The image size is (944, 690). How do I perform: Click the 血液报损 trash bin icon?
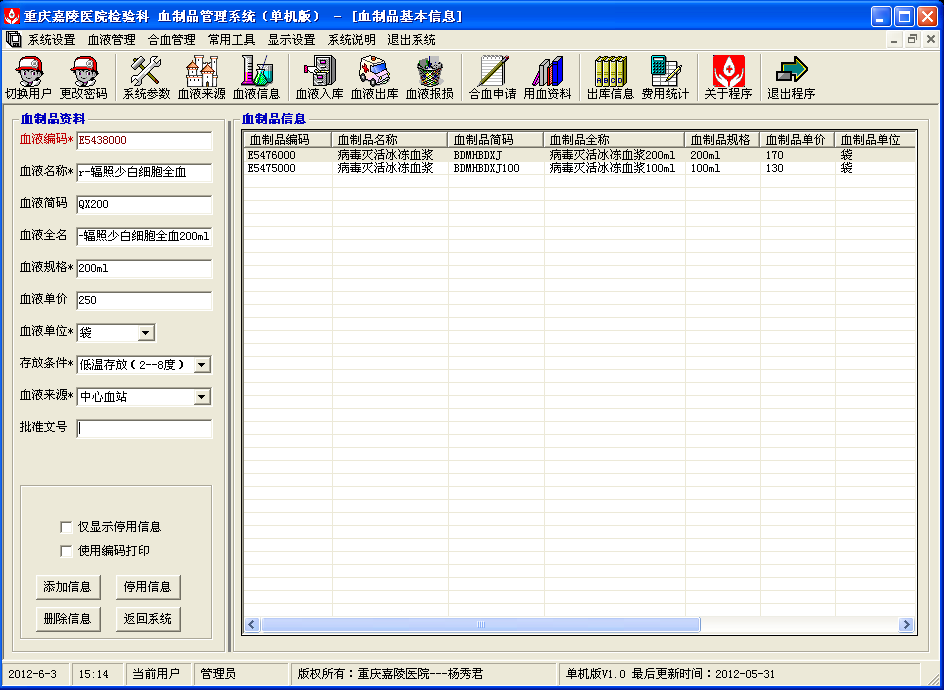[x=430, y=78]
